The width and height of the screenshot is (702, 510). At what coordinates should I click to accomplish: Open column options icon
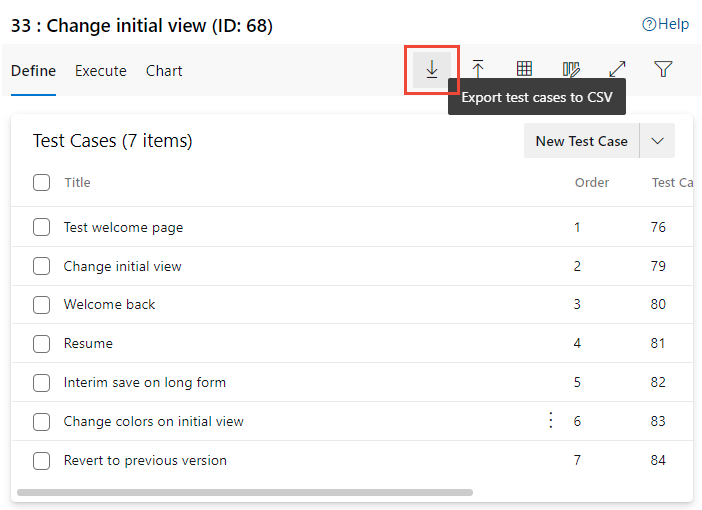571,69
